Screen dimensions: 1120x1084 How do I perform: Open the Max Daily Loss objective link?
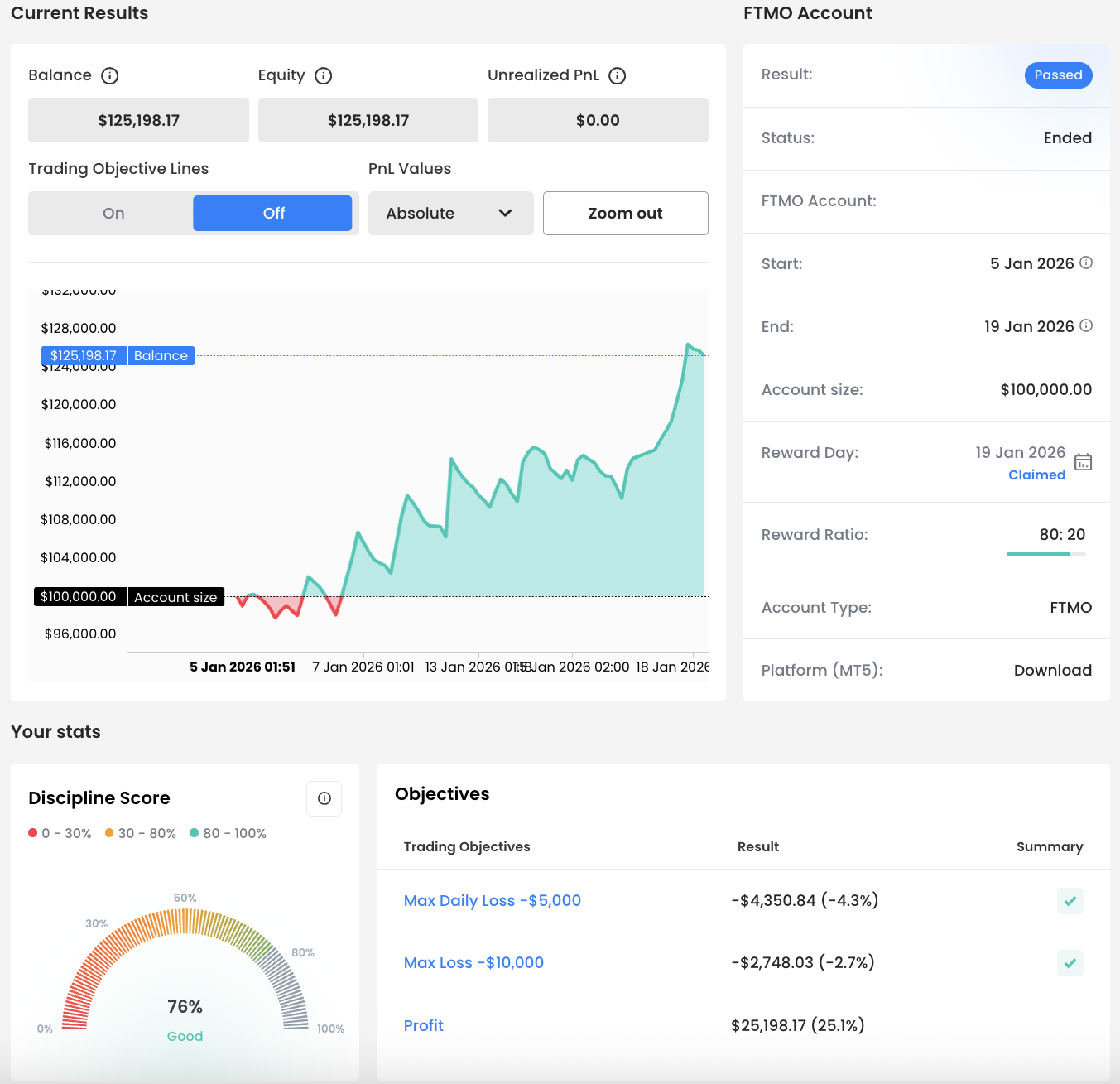tap(492, 901)
